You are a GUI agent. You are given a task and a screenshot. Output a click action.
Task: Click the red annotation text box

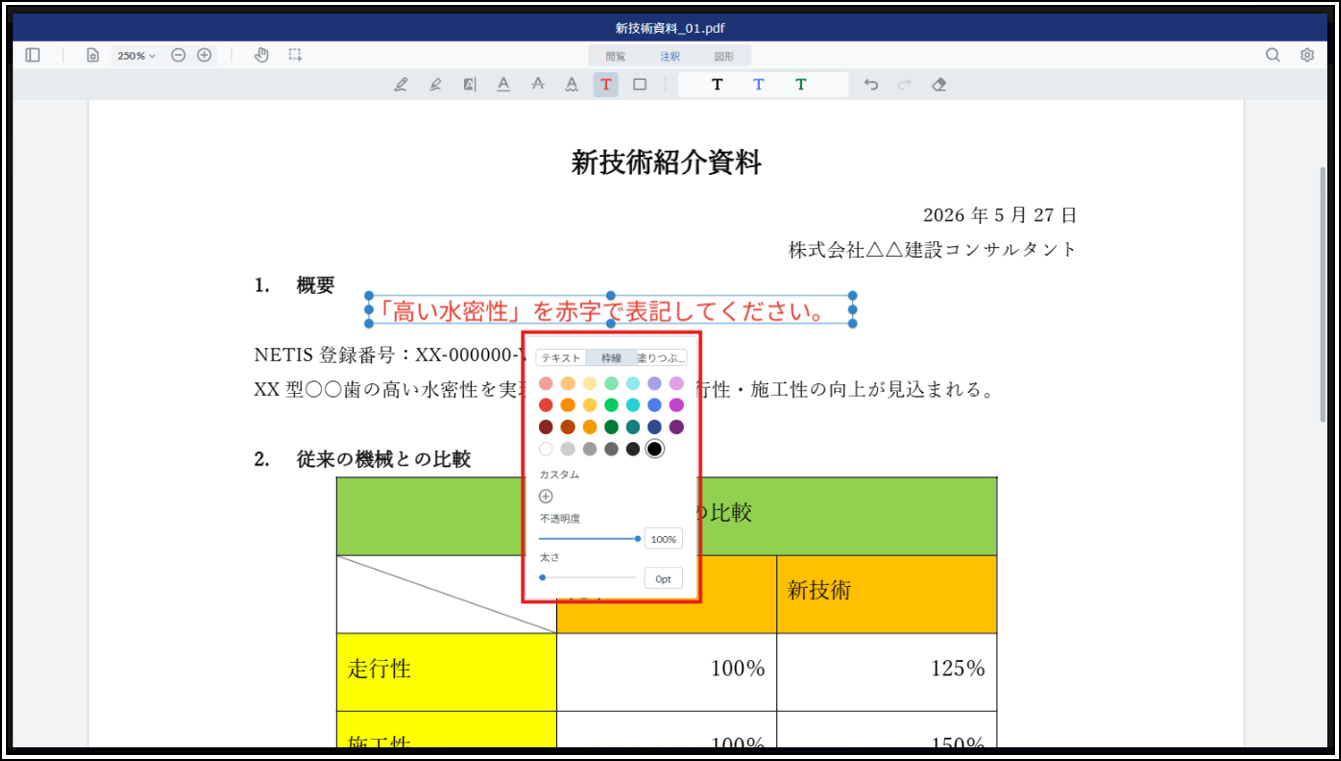pyautogui.click(x=611, y=310)
